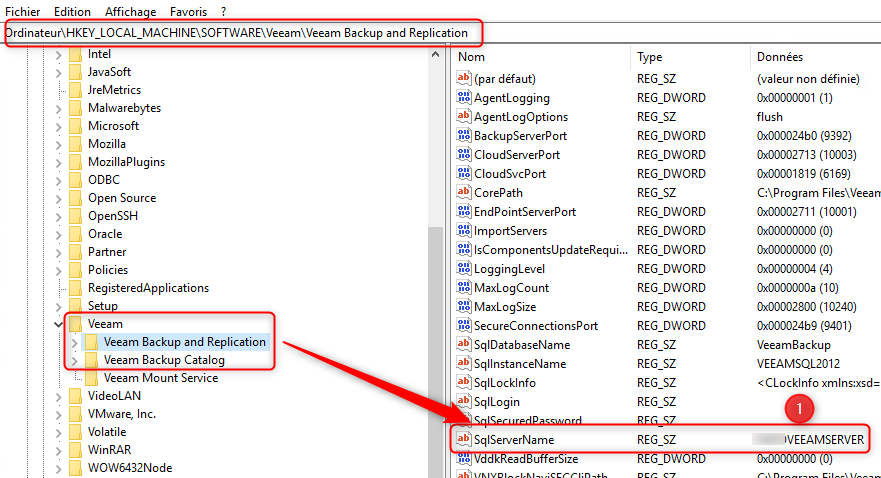This screenshot has height=478, width=881.
Task: Open the Fichier menu
Action: 22,11
